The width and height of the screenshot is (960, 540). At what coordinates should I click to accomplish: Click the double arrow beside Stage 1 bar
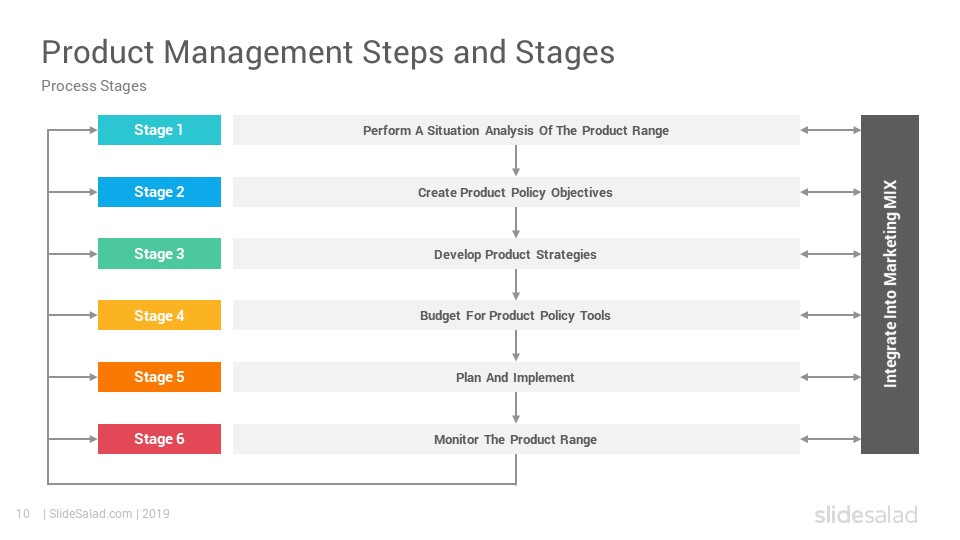(830, 130)
